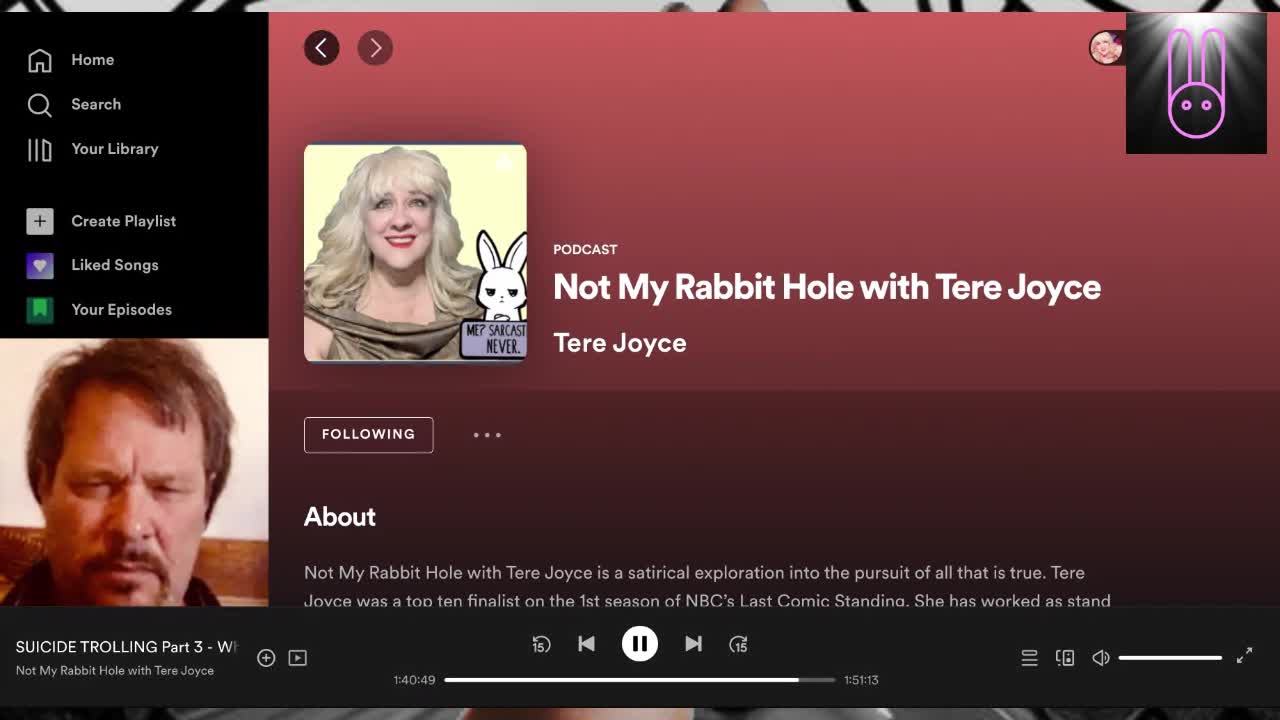
Task: Open the now playing video view icon
Action: click(297, 657)
